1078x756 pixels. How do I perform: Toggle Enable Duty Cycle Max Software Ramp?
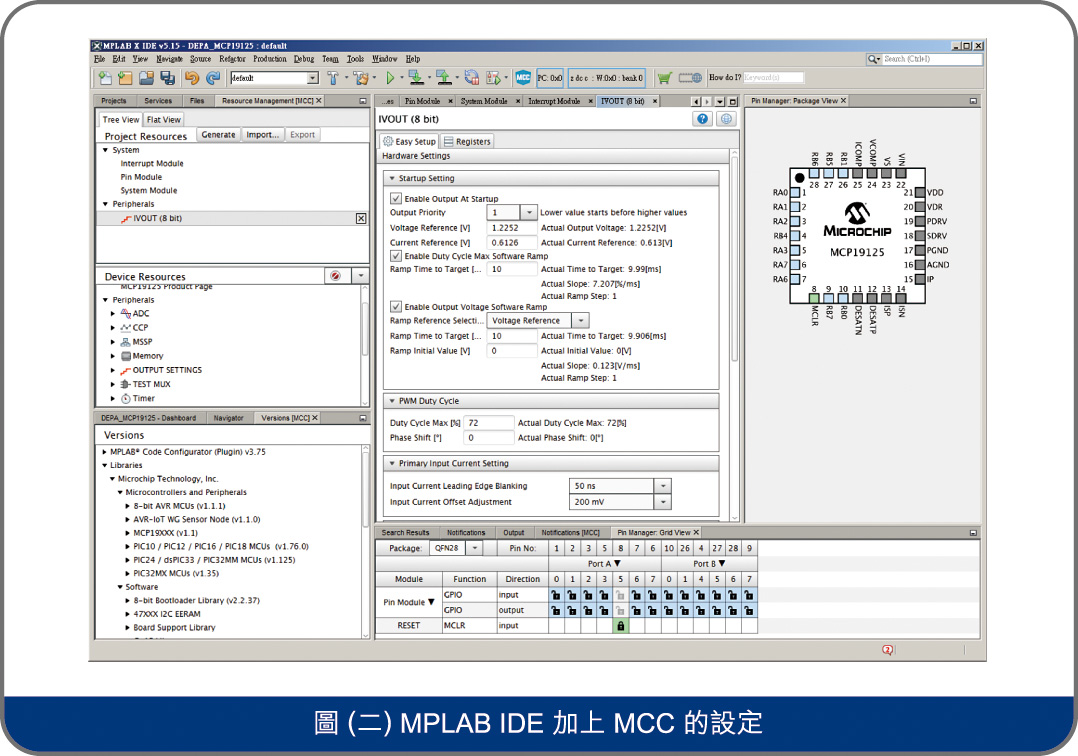(396, 256)
